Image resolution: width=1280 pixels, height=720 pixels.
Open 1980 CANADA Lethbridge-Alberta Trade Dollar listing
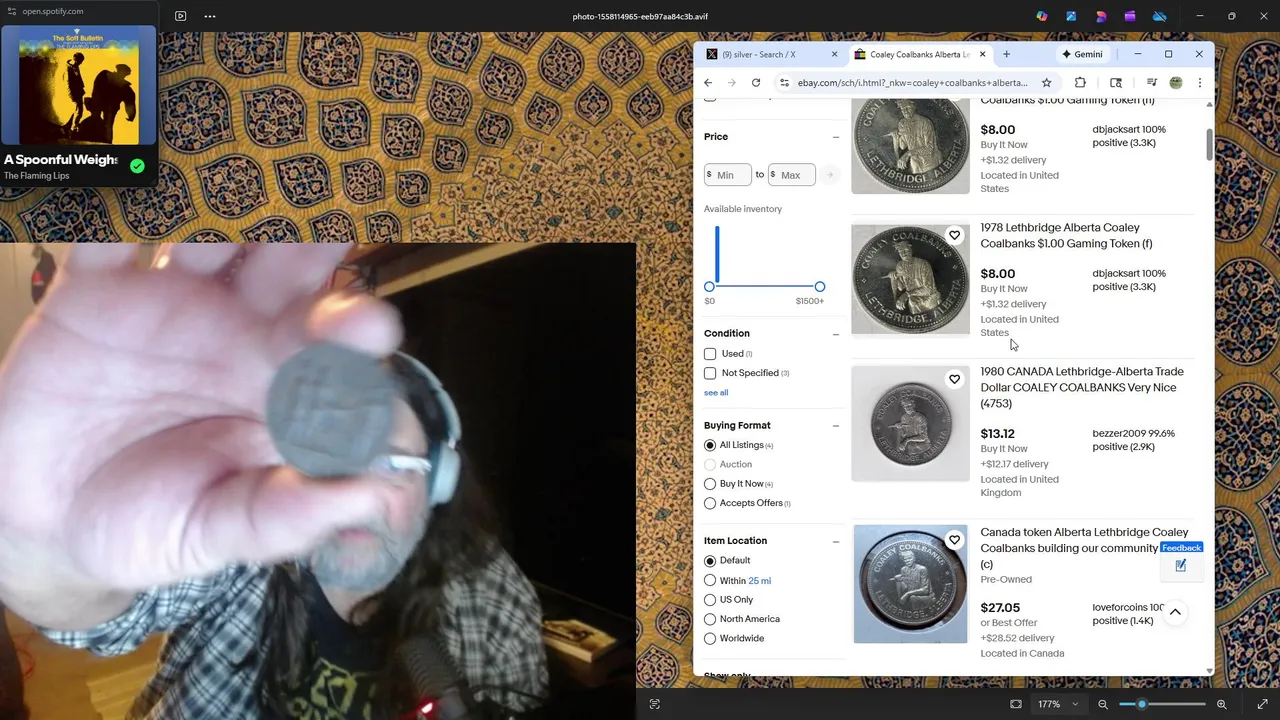(x=1082, y=387)
